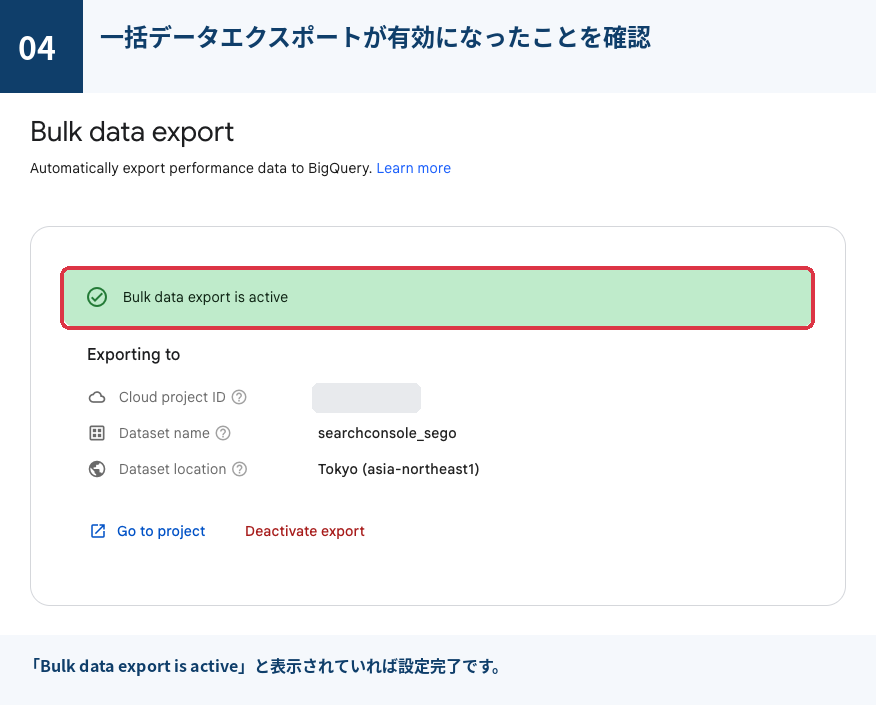Click the Dataset location globe icon
Viewport: 876px width, 705px height.
click(x=97, y=469)
